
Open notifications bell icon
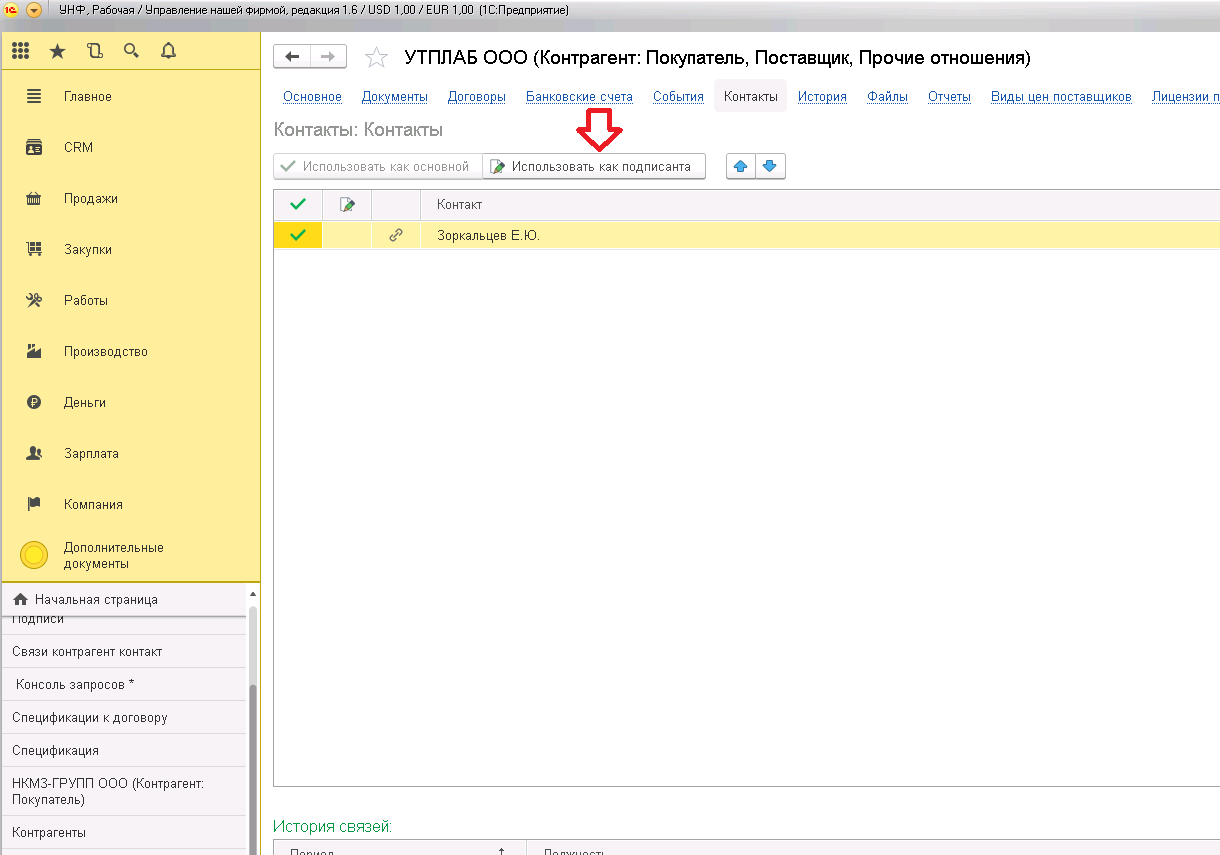168,51
